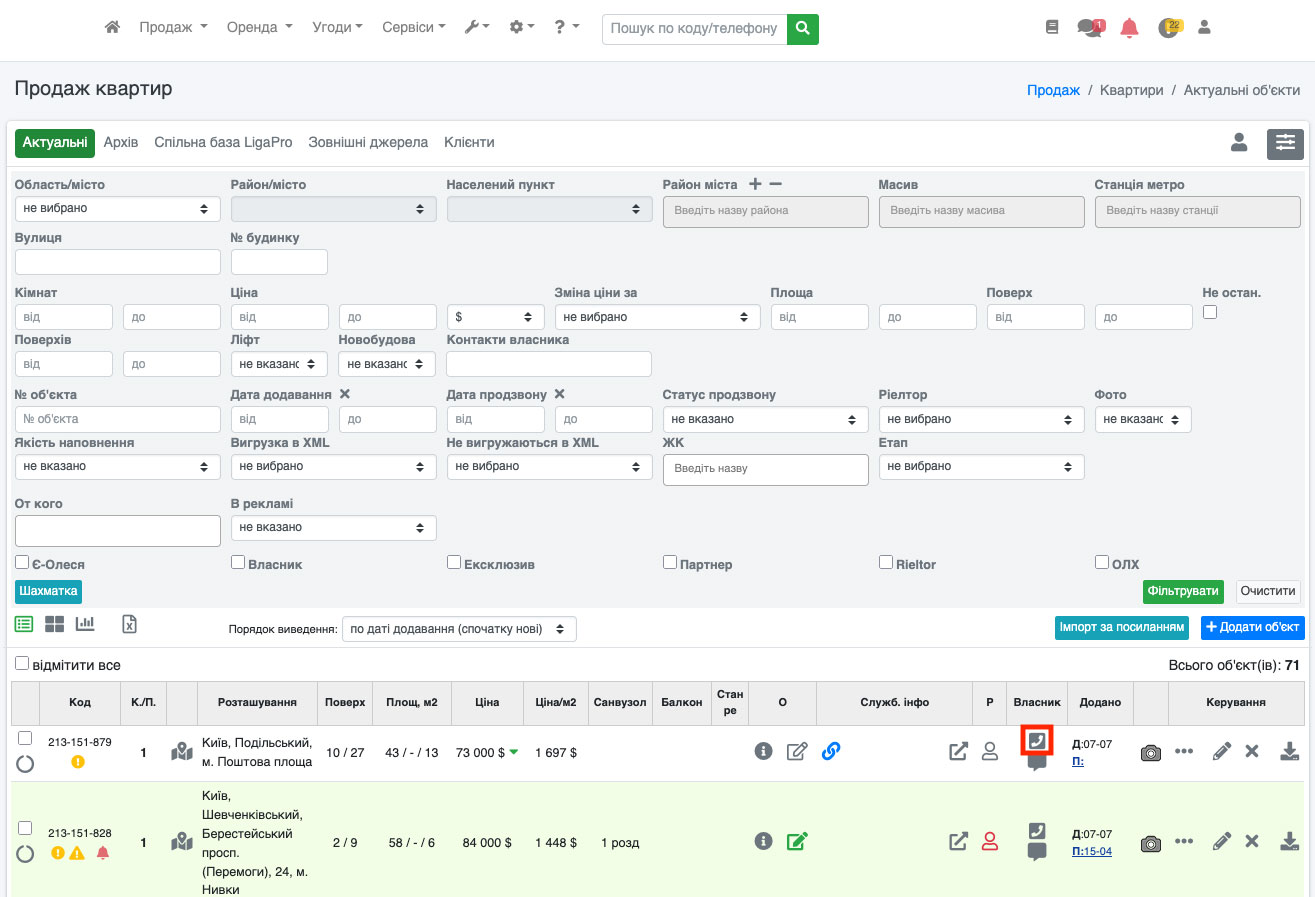The height and width of the screenshot is (897, 1315).
Task: Open the notifications bell icon
Action: tap(1129, 28)
